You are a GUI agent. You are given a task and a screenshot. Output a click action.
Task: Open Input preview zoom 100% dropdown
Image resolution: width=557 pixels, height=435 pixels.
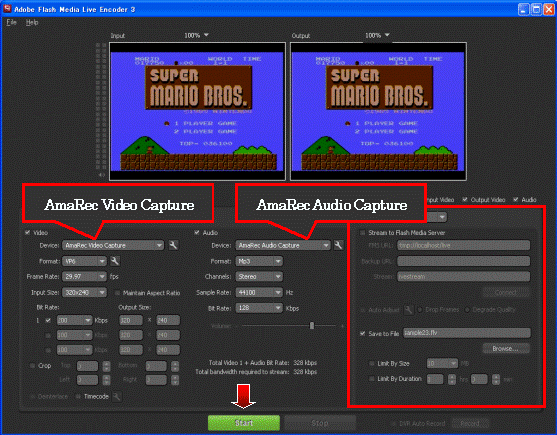[x=196, y=35]
